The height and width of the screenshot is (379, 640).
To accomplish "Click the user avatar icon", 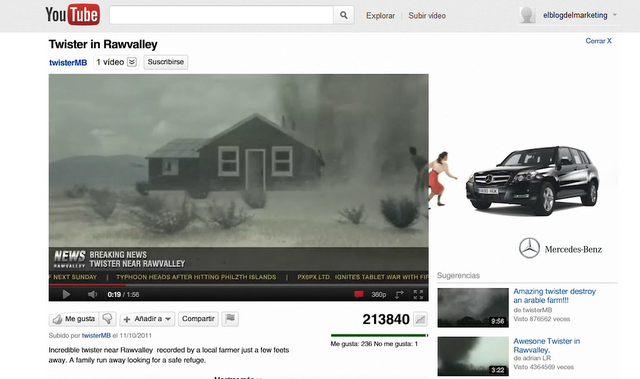I will [x=527, y=15].
